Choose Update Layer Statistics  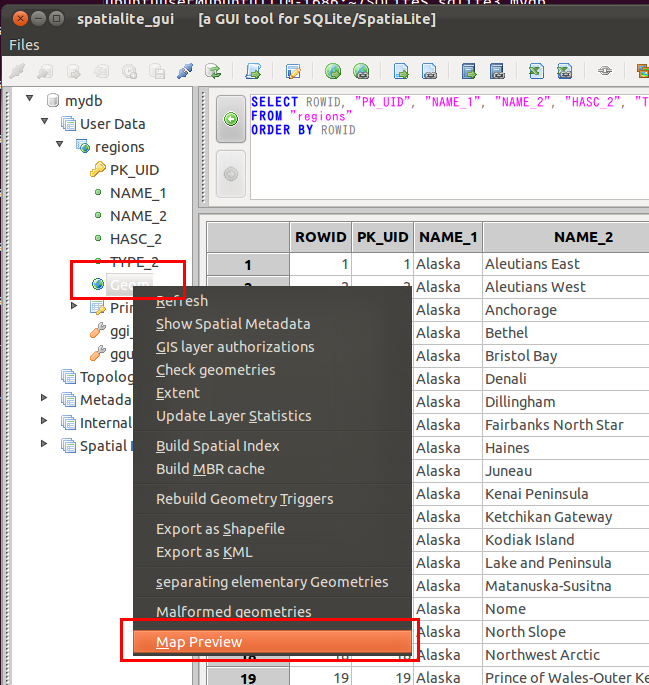272,416
